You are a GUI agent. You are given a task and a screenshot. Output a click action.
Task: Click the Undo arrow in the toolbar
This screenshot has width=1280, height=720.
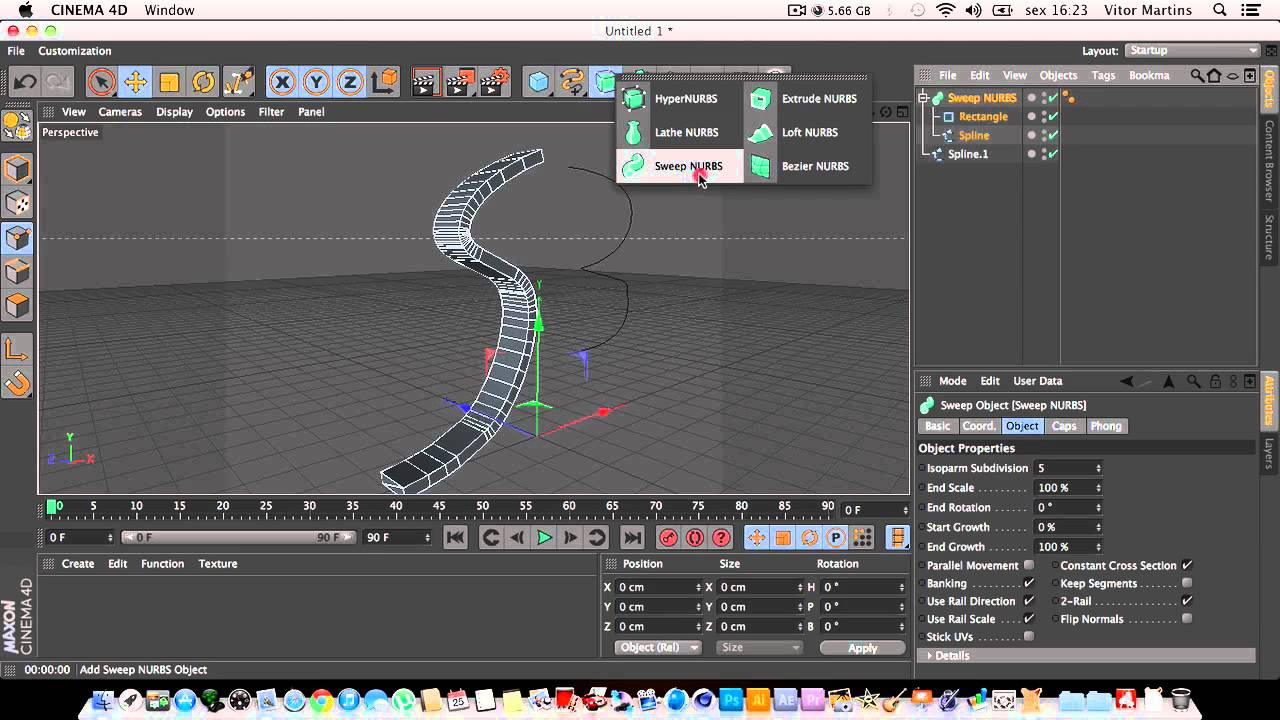[25, 82]
